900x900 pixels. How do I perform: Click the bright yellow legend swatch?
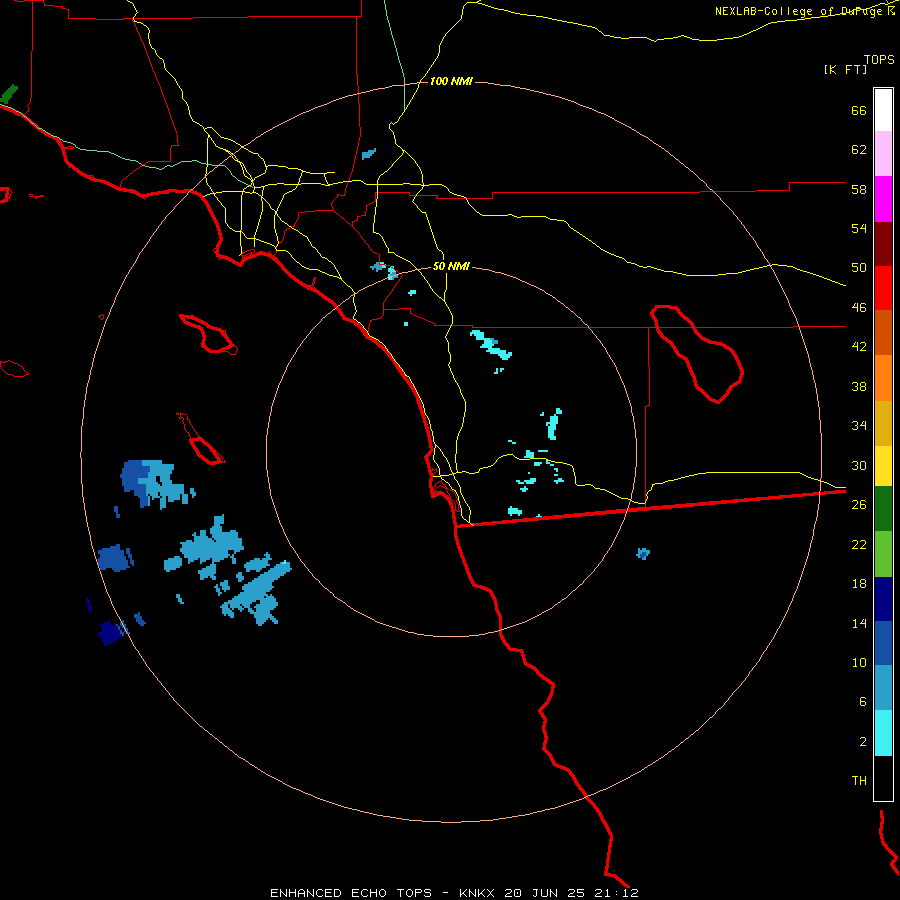click(x=883, y=466)
